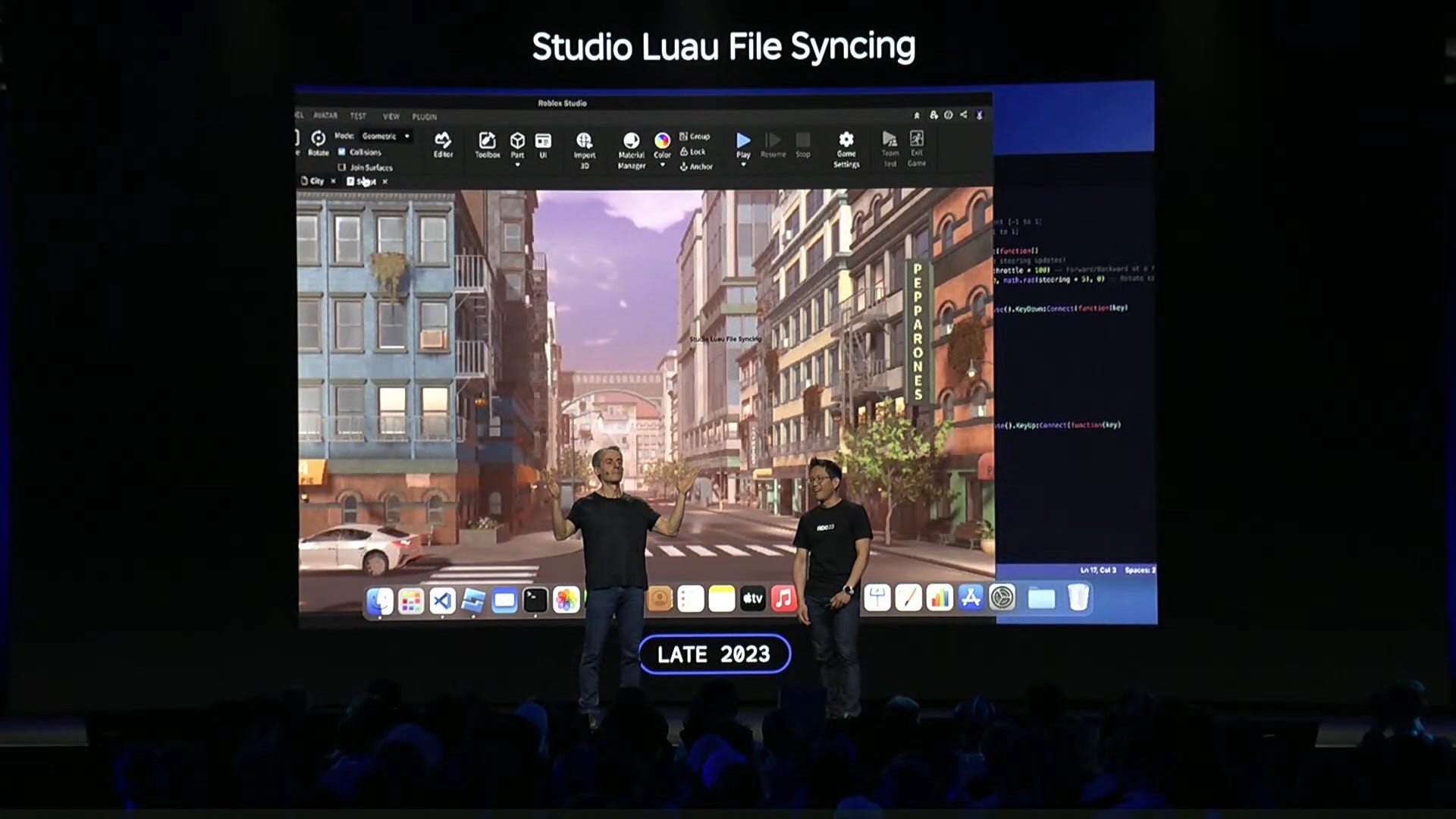This screenshot has height=819, width=1456.
Task: Open Game Settings
Action: coord(846,149)
